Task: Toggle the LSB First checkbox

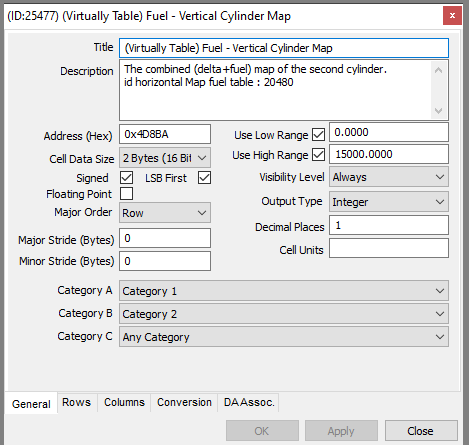Action: tap(204, 178)
